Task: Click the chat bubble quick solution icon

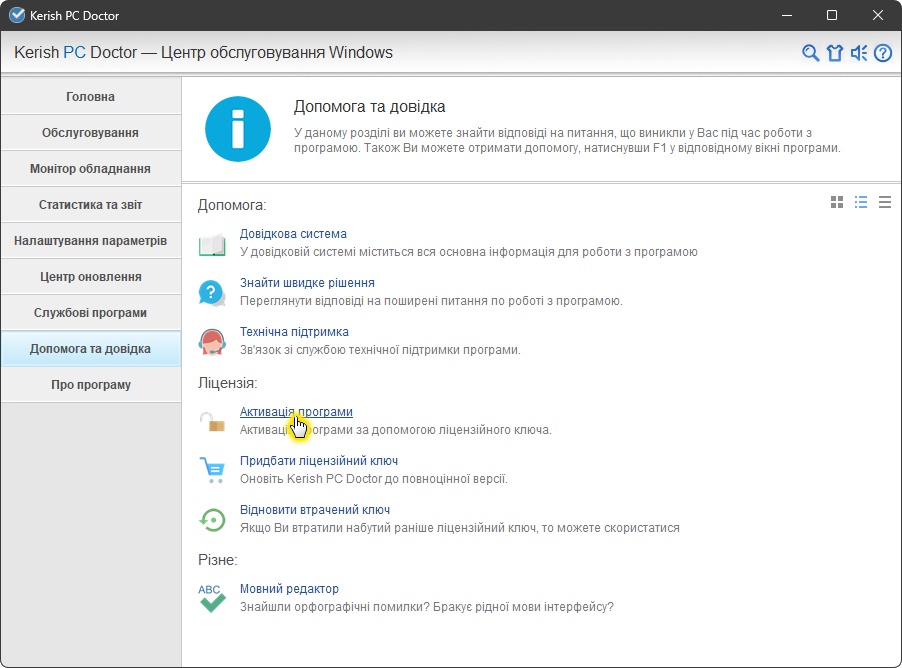Action: coord(212,292)
